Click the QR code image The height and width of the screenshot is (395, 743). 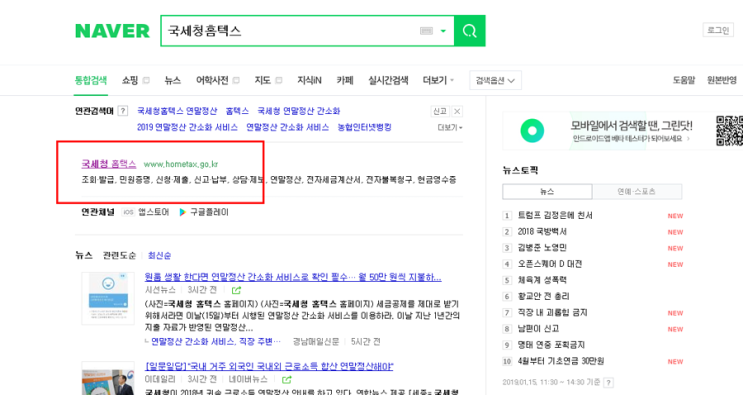click(x=729, y=131)
